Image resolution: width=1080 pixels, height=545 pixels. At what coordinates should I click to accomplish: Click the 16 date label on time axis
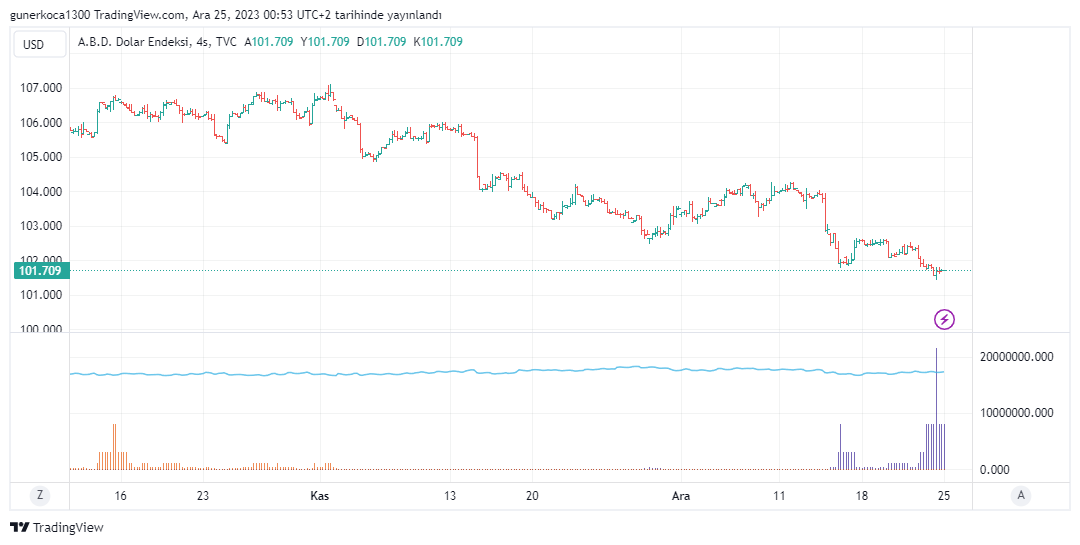coord(121,496)
